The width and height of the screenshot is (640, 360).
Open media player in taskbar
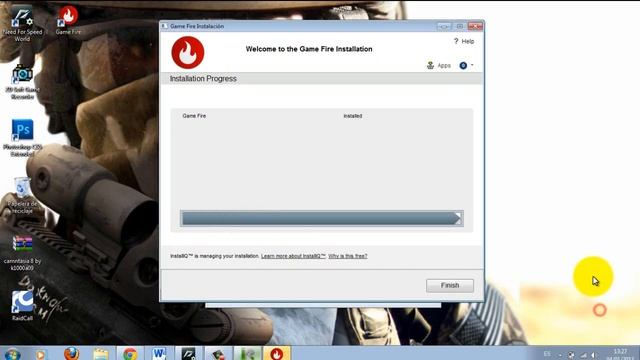click(40, 354)
